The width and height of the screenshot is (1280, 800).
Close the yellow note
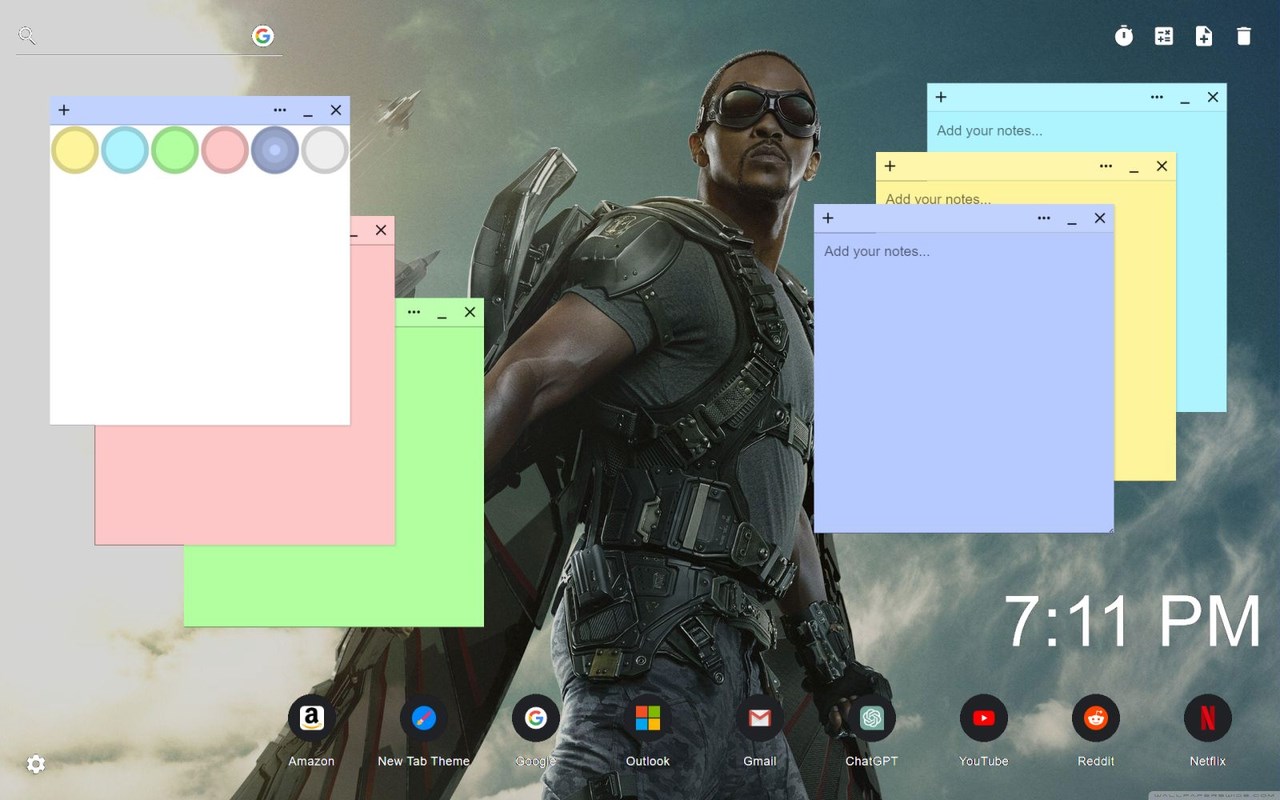1162,166
